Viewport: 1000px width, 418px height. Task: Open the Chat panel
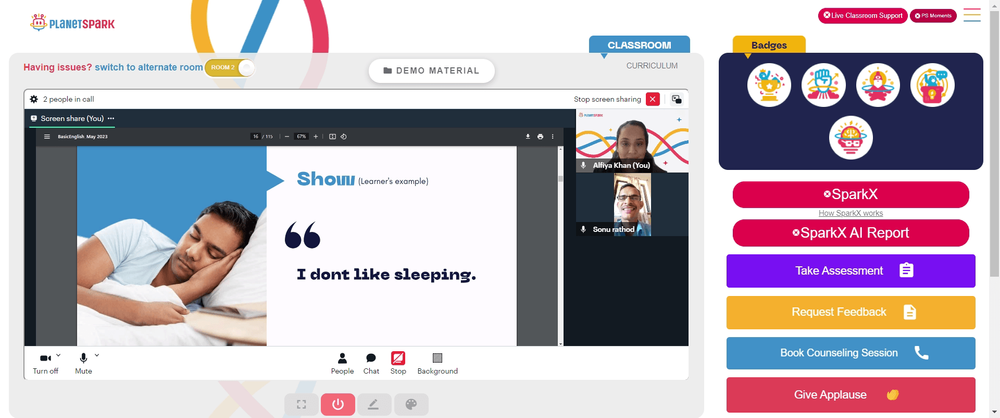[x=371, y=363]
